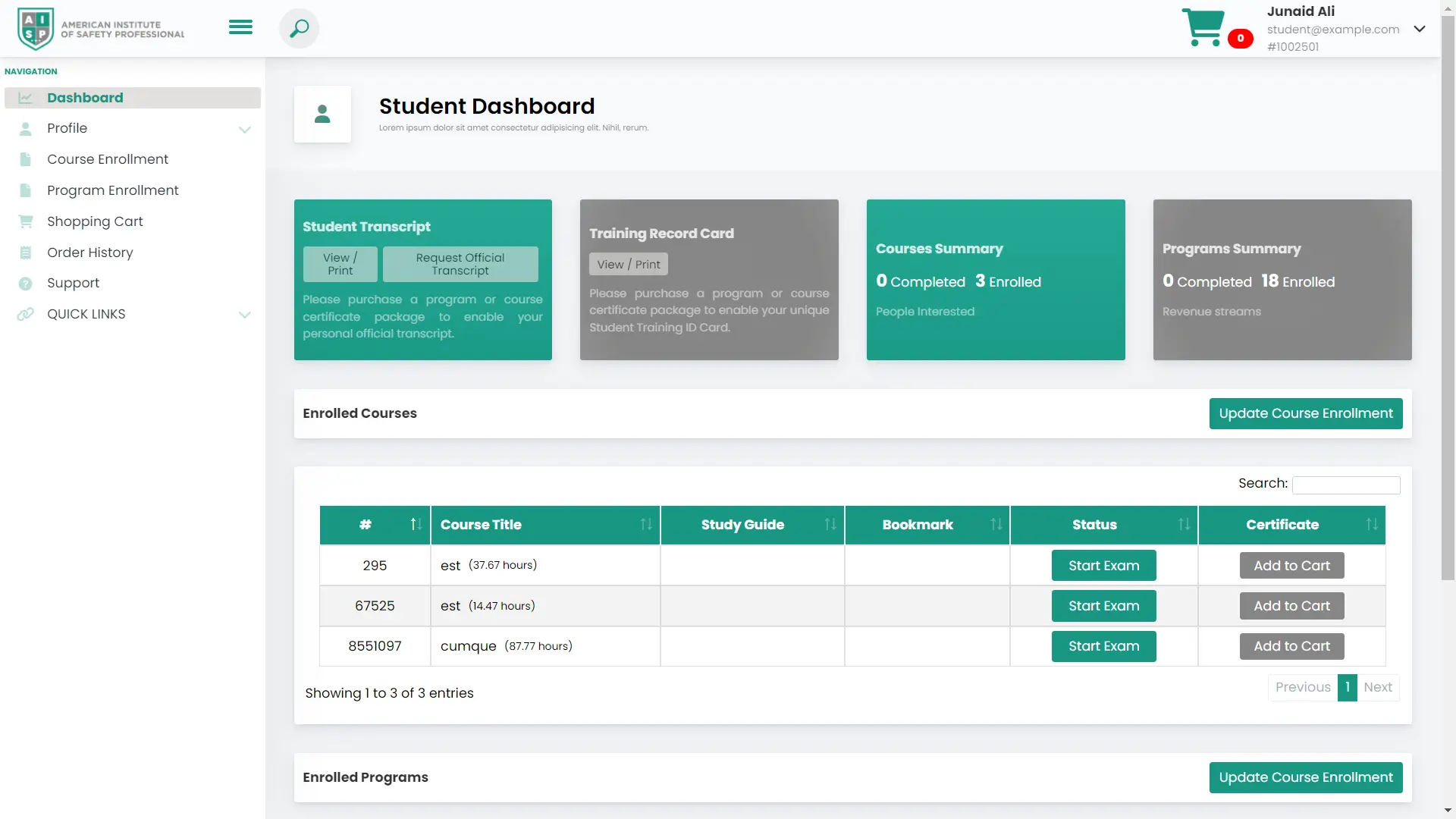Viewport: 1456px width, 819px height.
Task: Click the page vertical scrollbar
Action: point(1448,303)
